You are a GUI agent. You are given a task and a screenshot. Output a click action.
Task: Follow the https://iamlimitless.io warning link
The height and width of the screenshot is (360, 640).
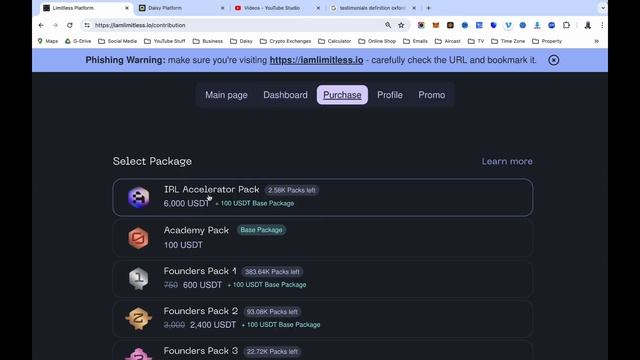tap(316, 60)
